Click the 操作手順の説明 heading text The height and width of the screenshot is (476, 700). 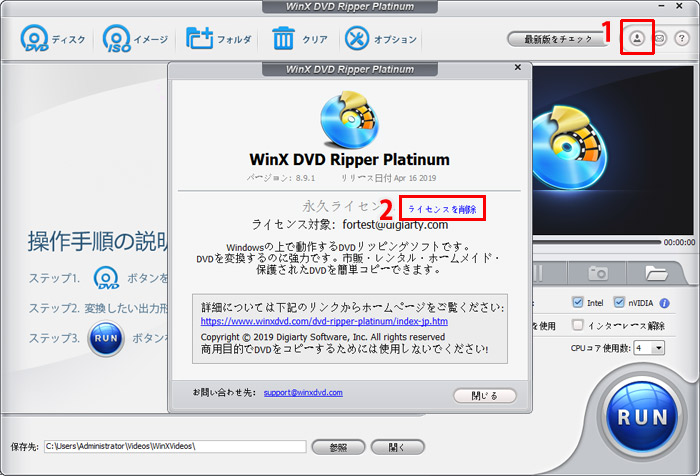click(97, 242)
